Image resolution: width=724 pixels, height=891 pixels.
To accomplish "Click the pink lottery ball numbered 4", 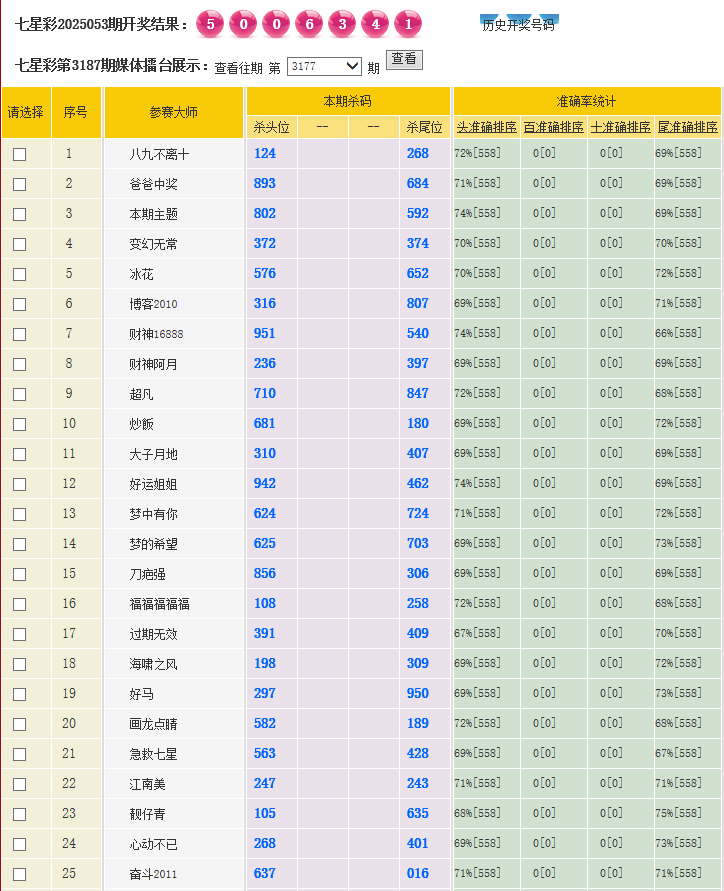I will [375, 23].
